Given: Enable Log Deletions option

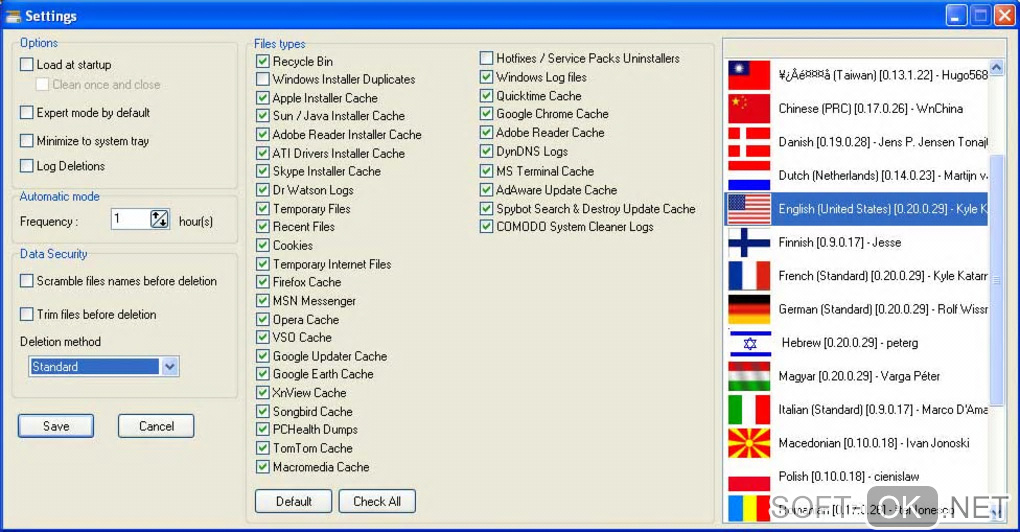Looking at the screenshot, I should pos(27,166).
